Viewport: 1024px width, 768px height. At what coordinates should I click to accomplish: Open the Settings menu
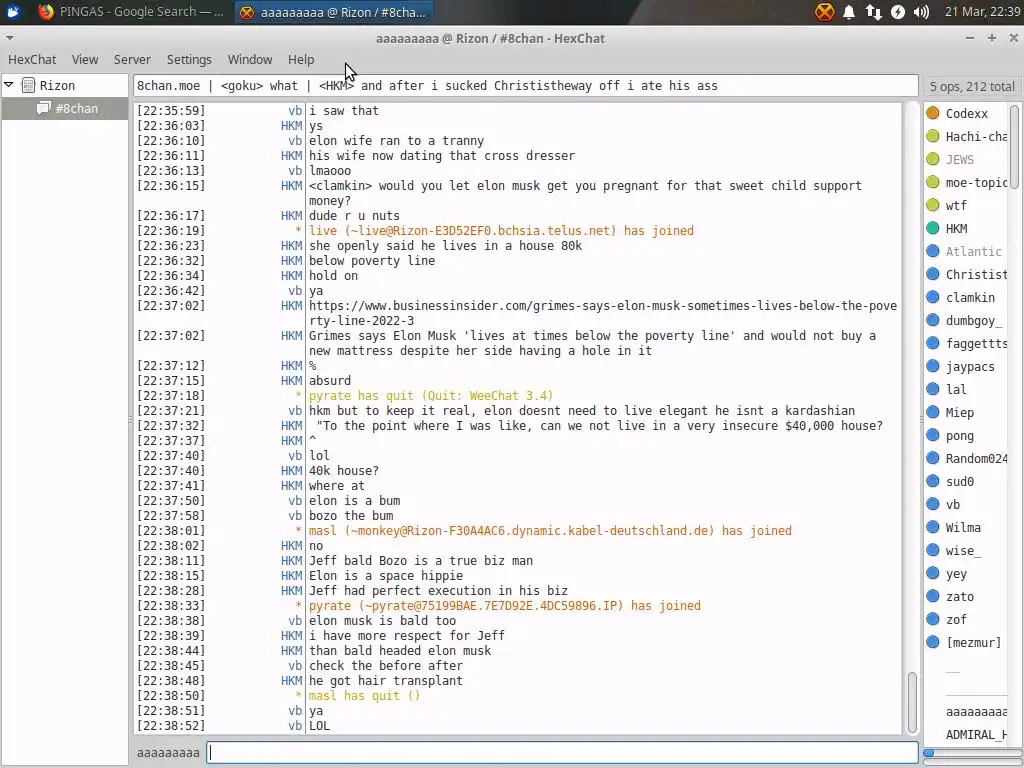tap(189, 59)
